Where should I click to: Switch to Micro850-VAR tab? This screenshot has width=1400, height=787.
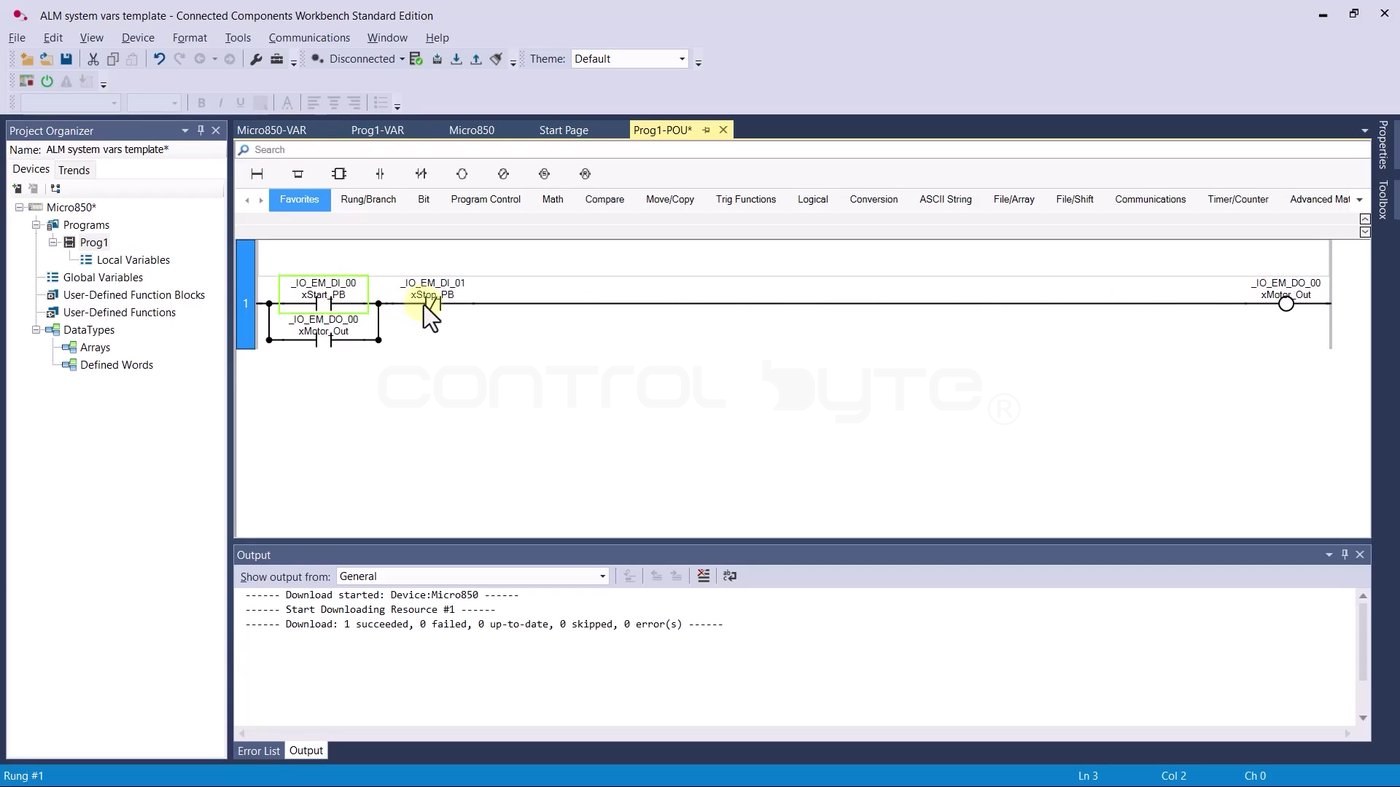[x=272, y=130]
